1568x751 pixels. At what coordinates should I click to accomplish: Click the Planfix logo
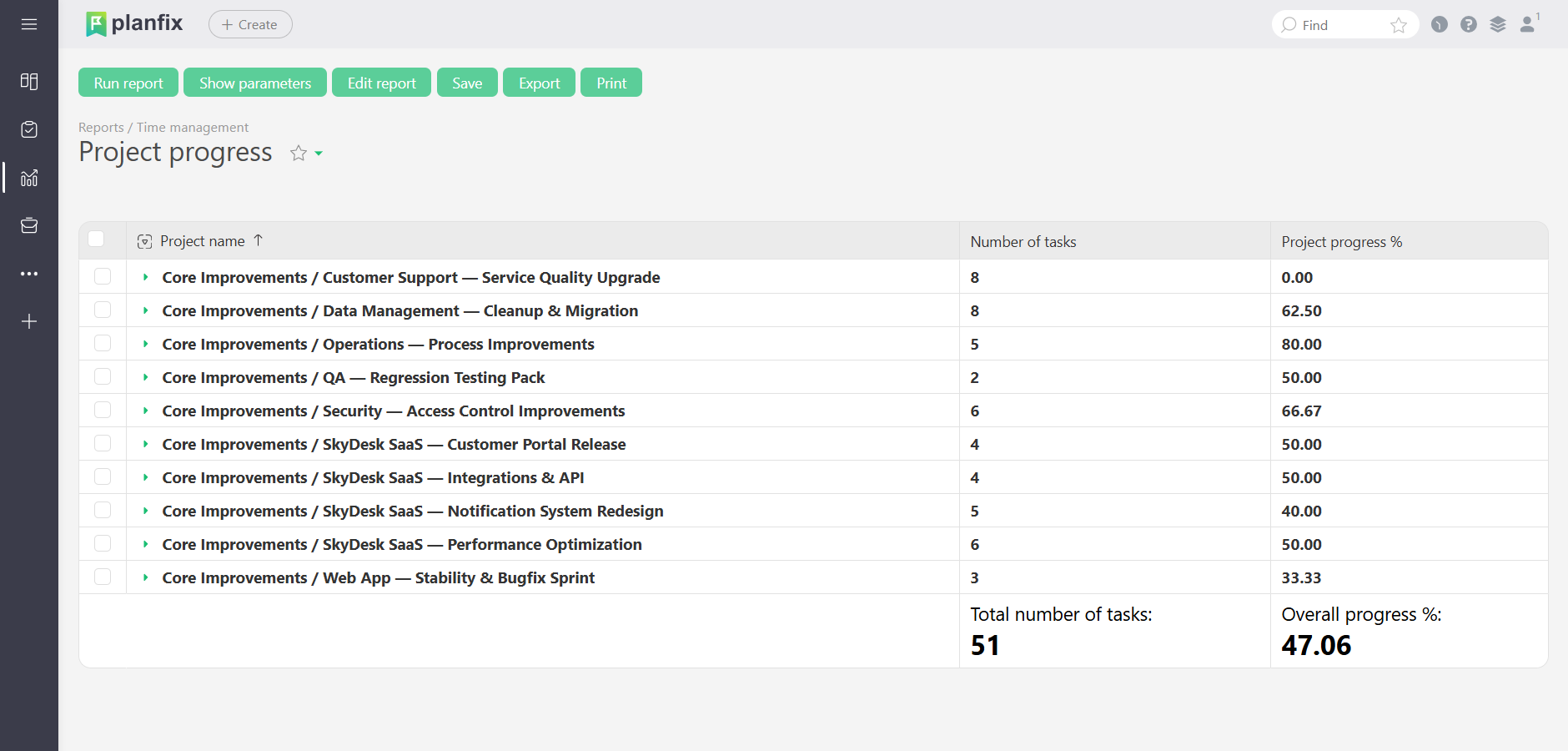(x=134, y=23)
